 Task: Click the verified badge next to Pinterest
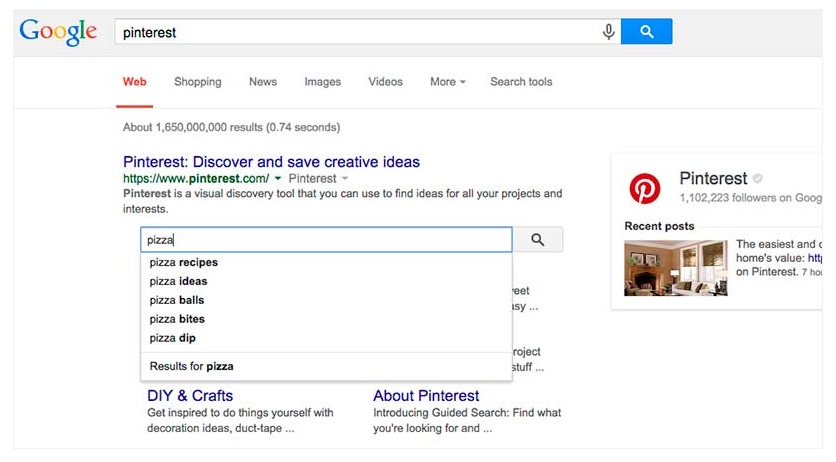(758, 179)
